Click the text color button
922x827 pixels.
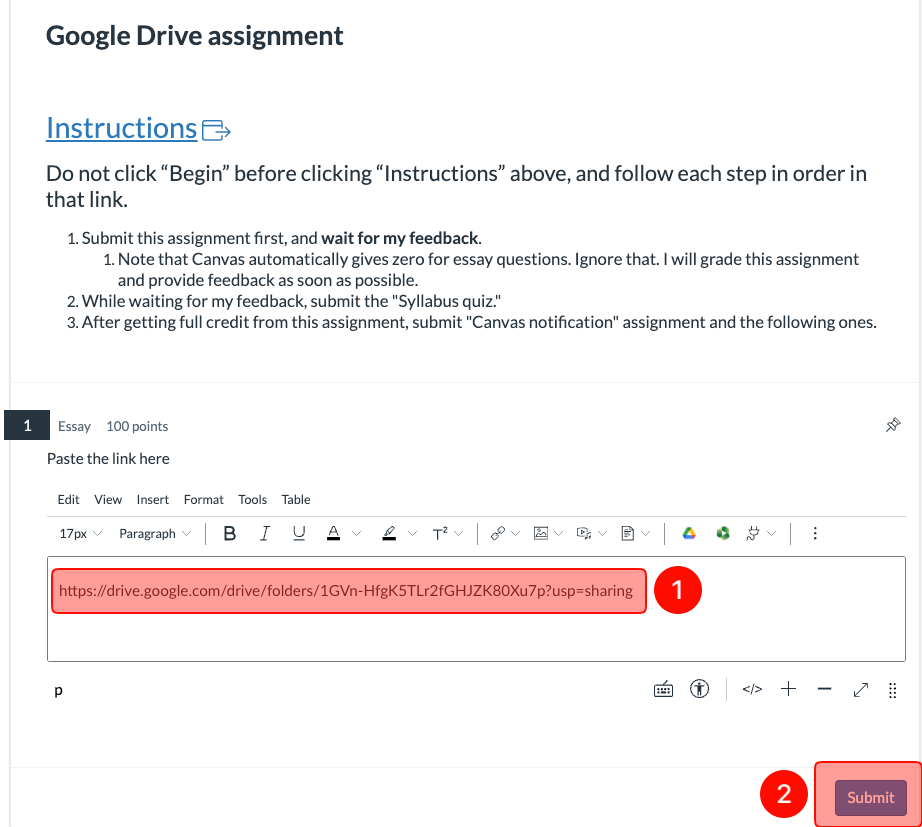coord(333,534)
